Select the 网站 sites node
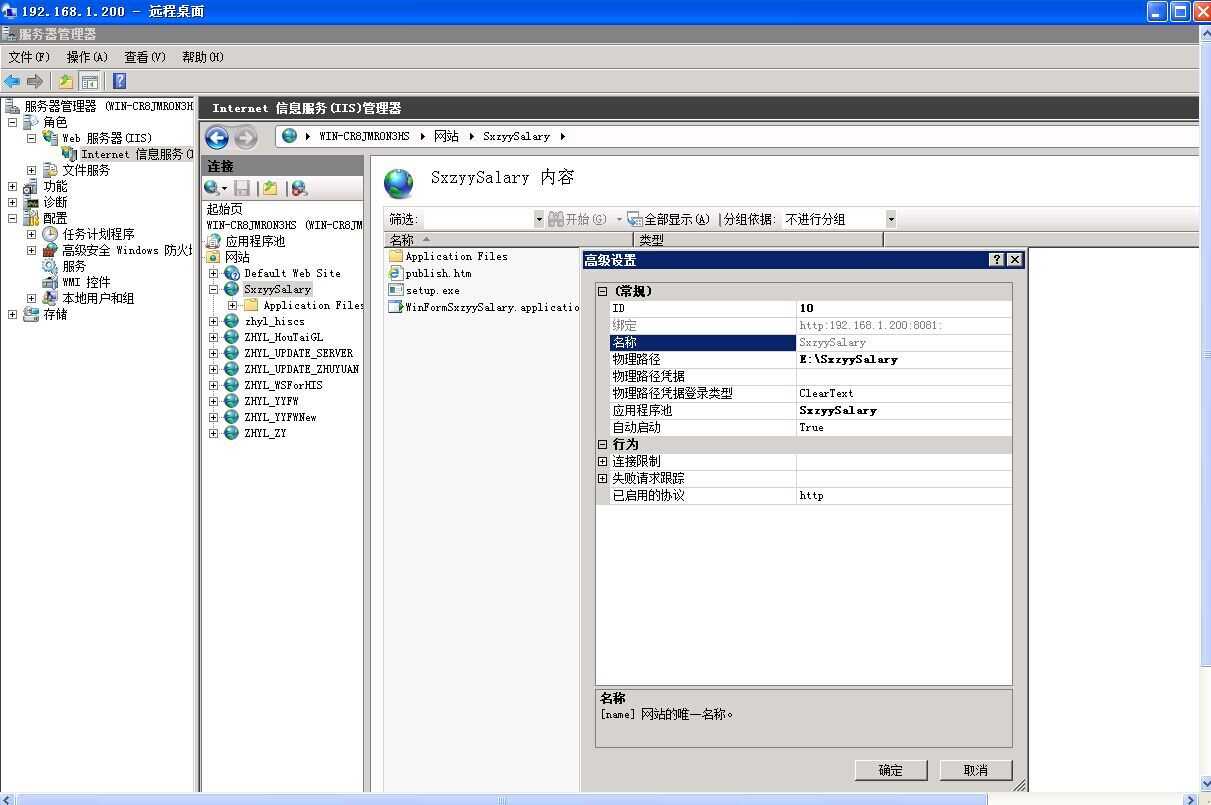The height and width of the screenshot is (805, 1211). coord(237,257)
